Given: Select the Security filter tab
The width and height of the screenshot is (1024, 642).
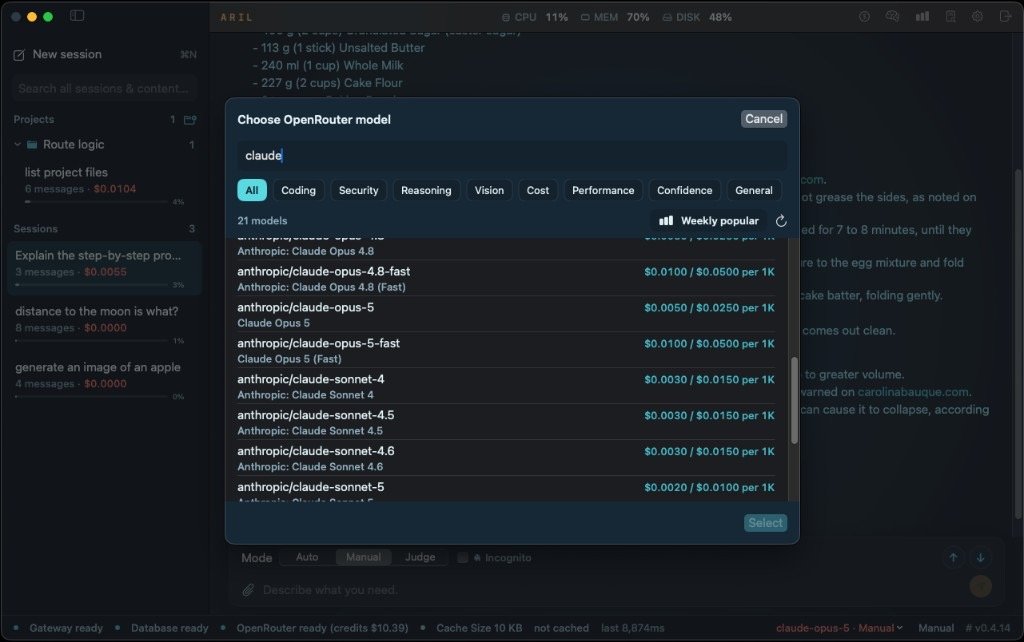Looking at the screenshot, I should tap(359, 190).
